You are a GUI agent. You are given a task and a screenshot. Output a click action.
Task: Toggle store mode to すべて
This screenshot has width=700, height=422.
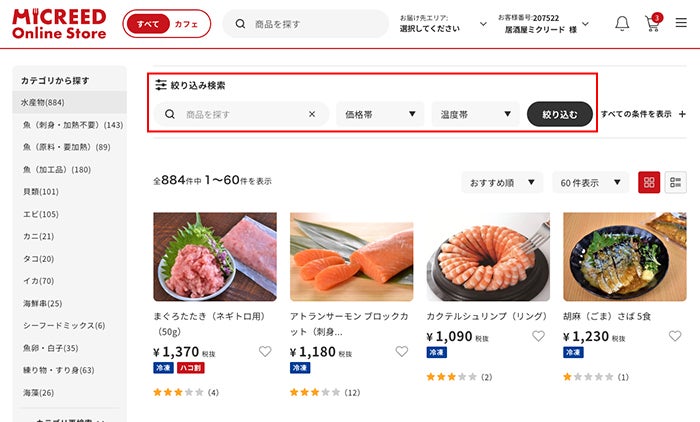coord(148,24)
